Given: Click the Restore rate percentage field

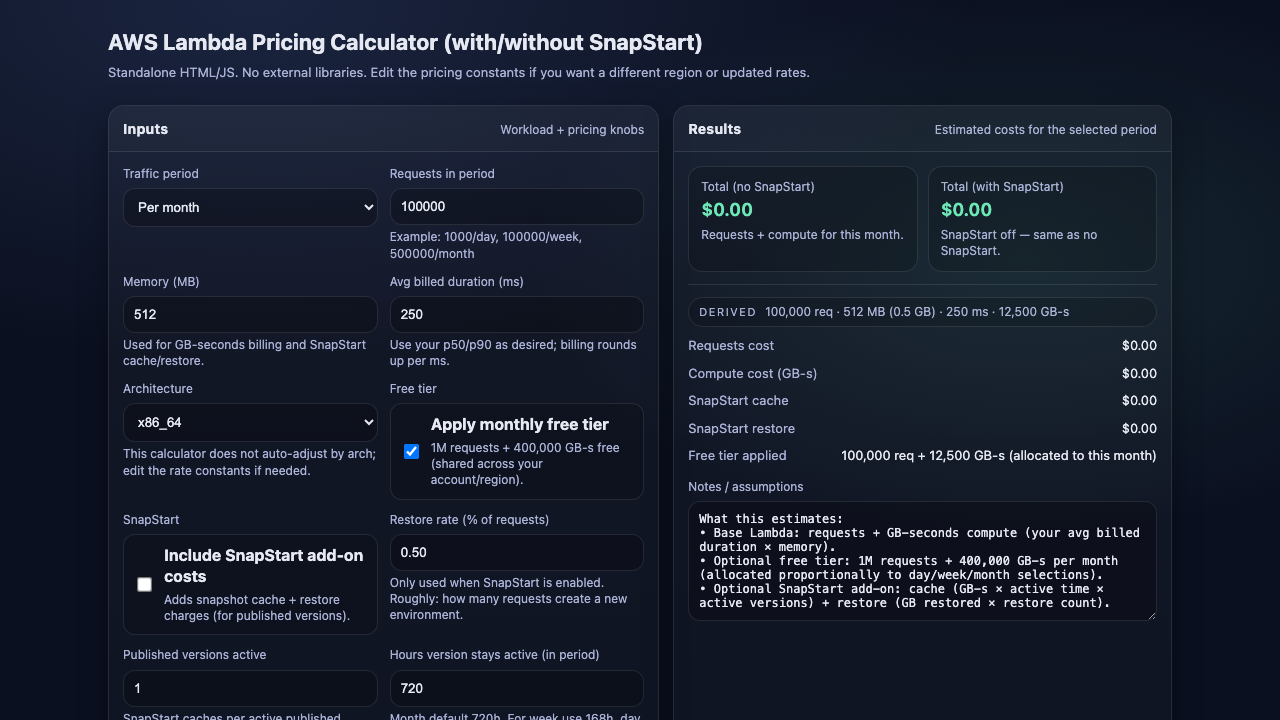Looking at the screenshot, I should [x=516, y=552].
